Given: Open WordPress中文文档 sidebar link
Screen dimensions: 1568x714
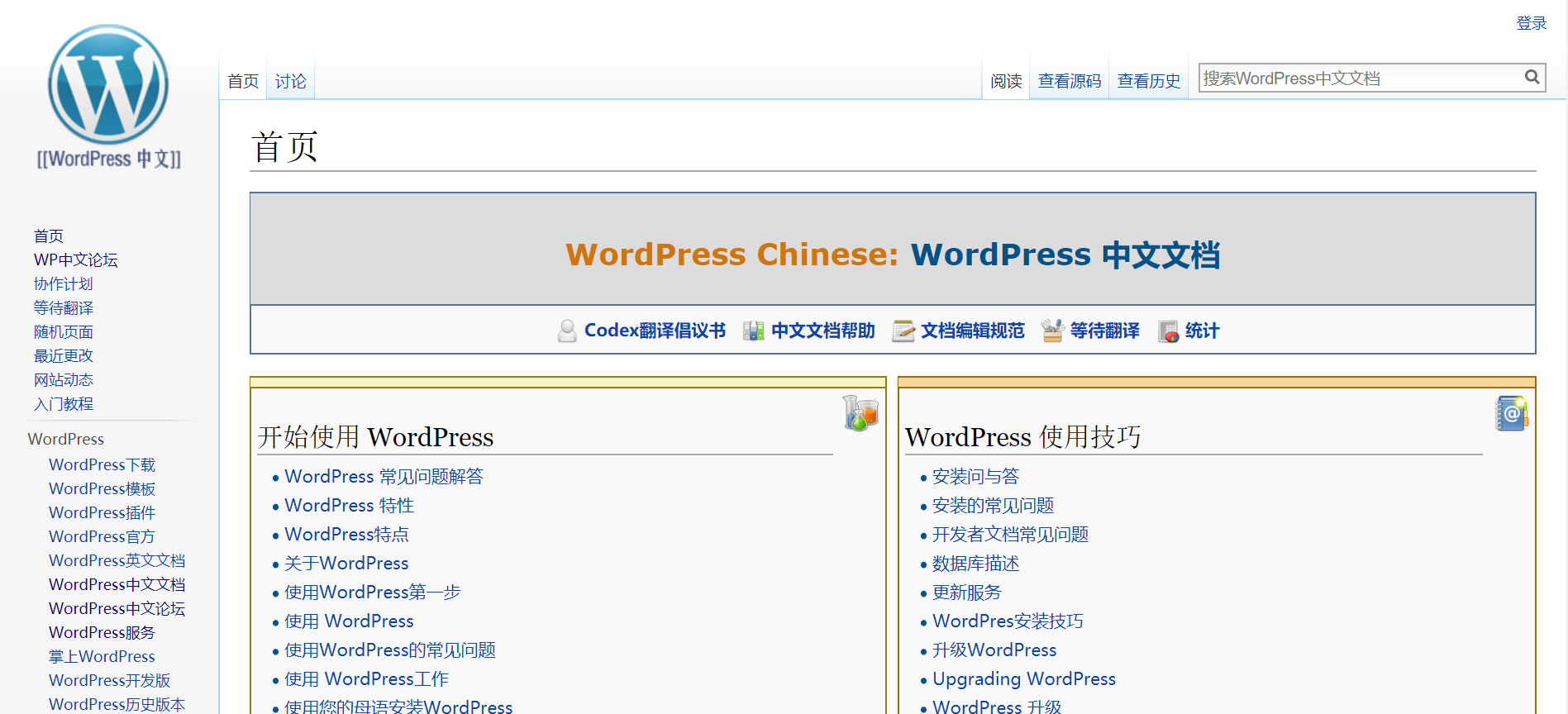Looking at the screenshot, I should click(117, 585).
